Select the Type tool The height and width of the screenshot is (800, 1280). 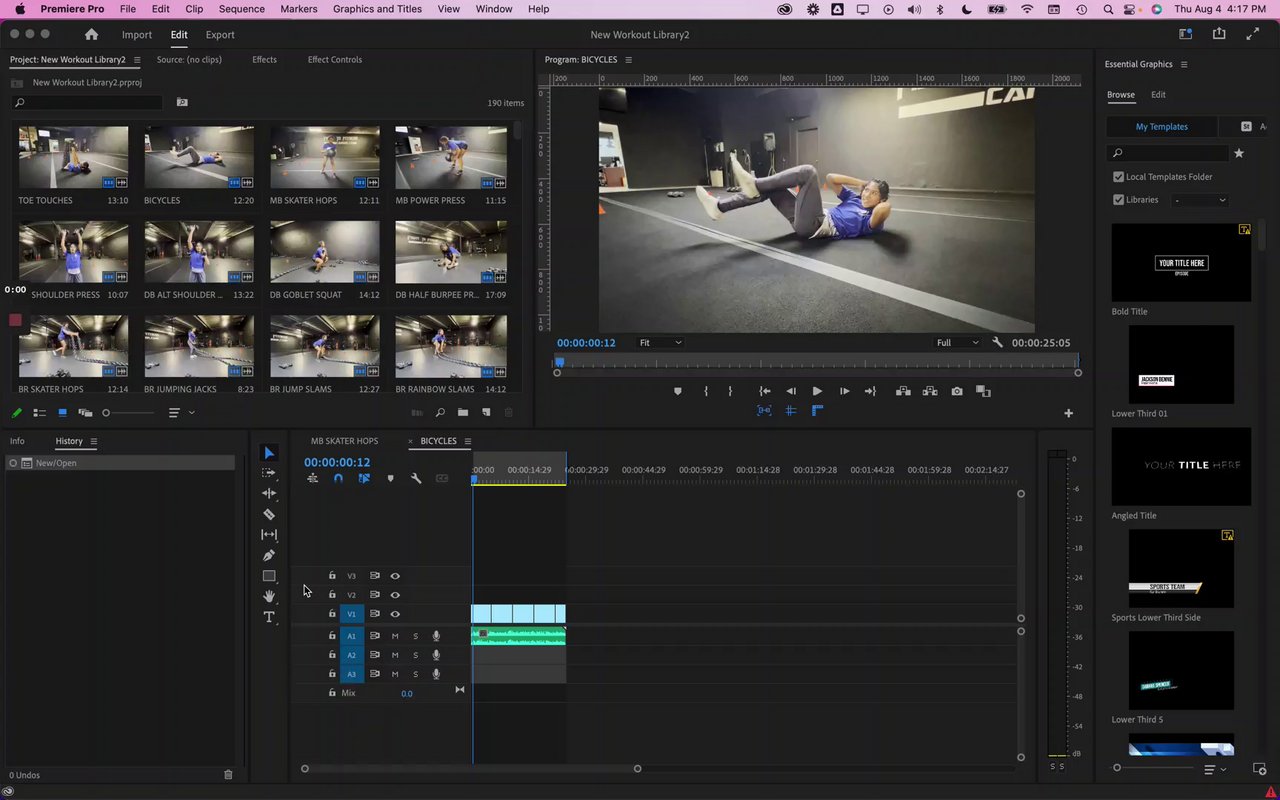269,617
